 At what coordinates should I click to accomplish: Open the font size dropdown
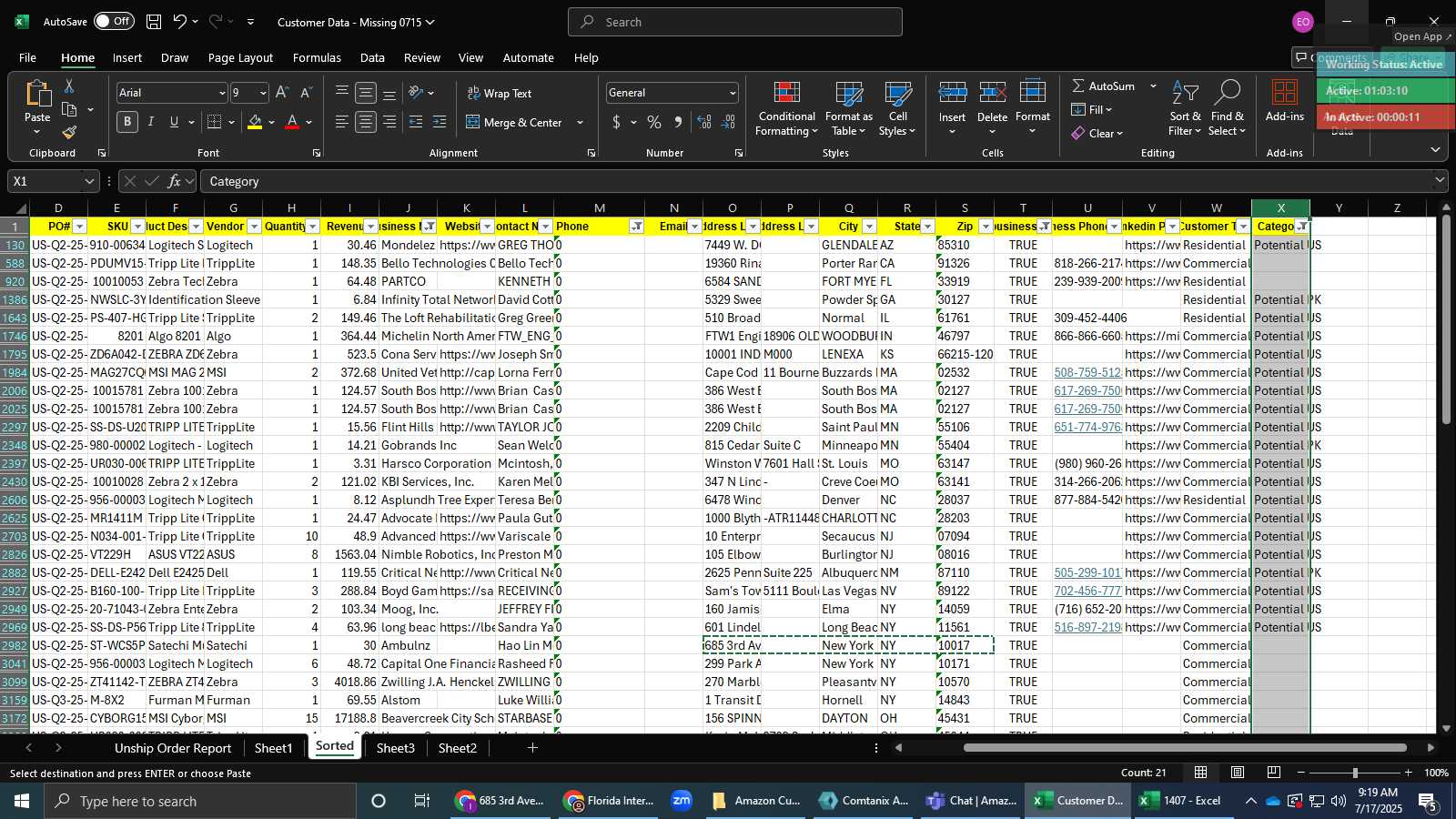point(263,93)
